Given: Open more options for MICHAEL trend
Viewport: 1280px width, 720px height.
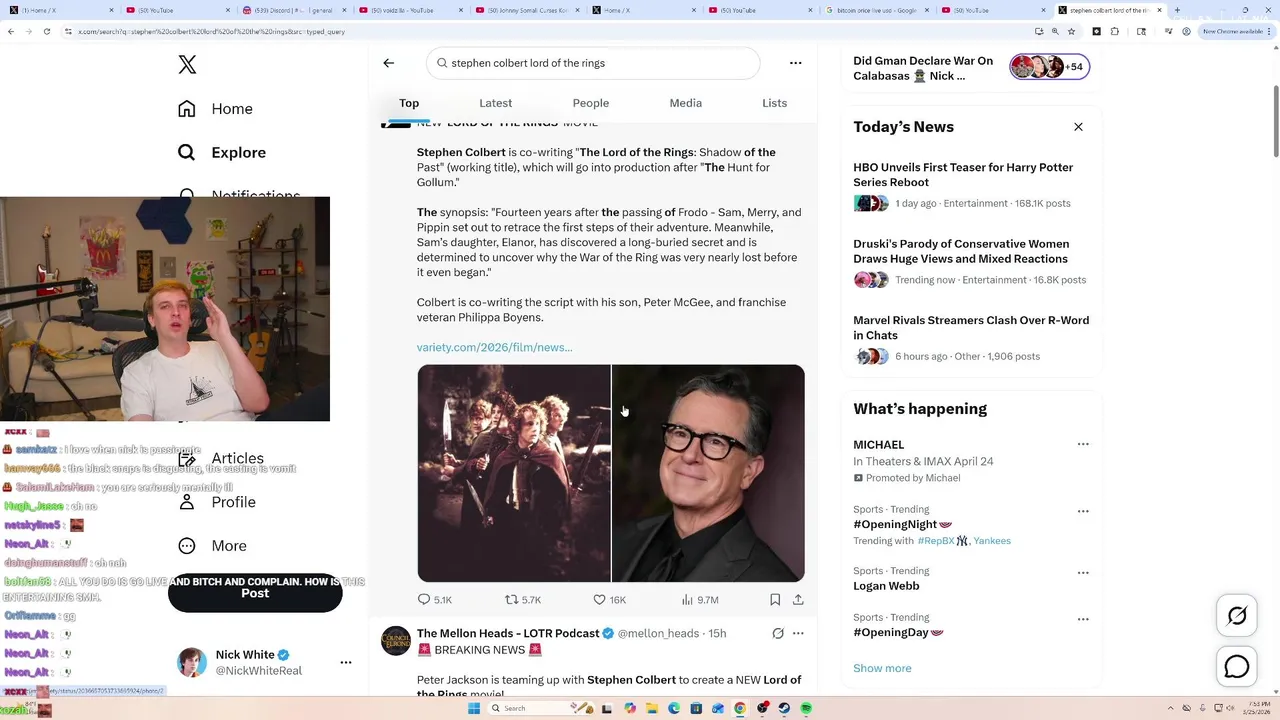Looking at the screenshot, I should tap(1083, 444).
